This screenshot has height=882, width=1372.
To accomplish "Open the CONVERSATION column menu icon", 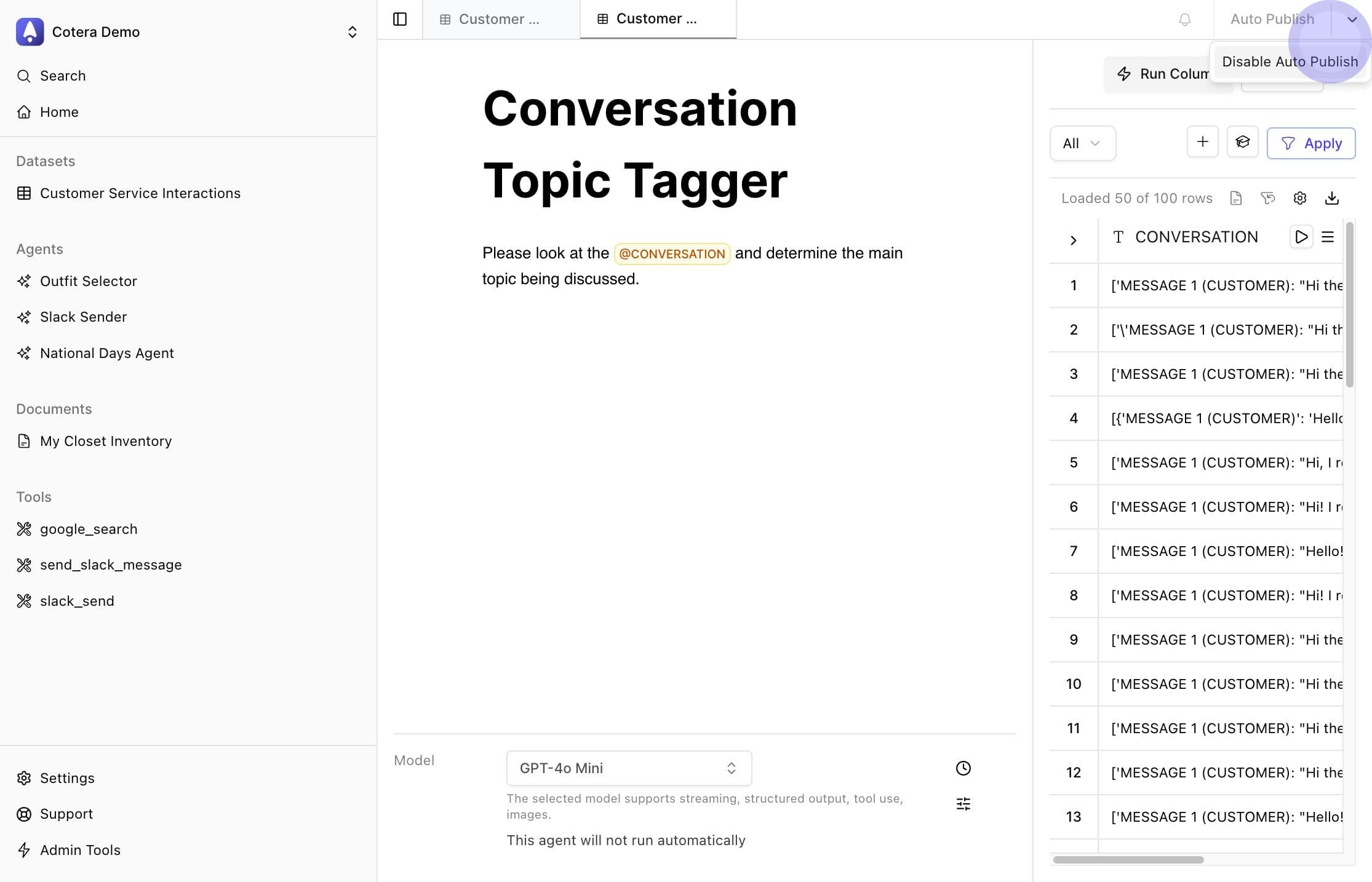I will 1328,237.
